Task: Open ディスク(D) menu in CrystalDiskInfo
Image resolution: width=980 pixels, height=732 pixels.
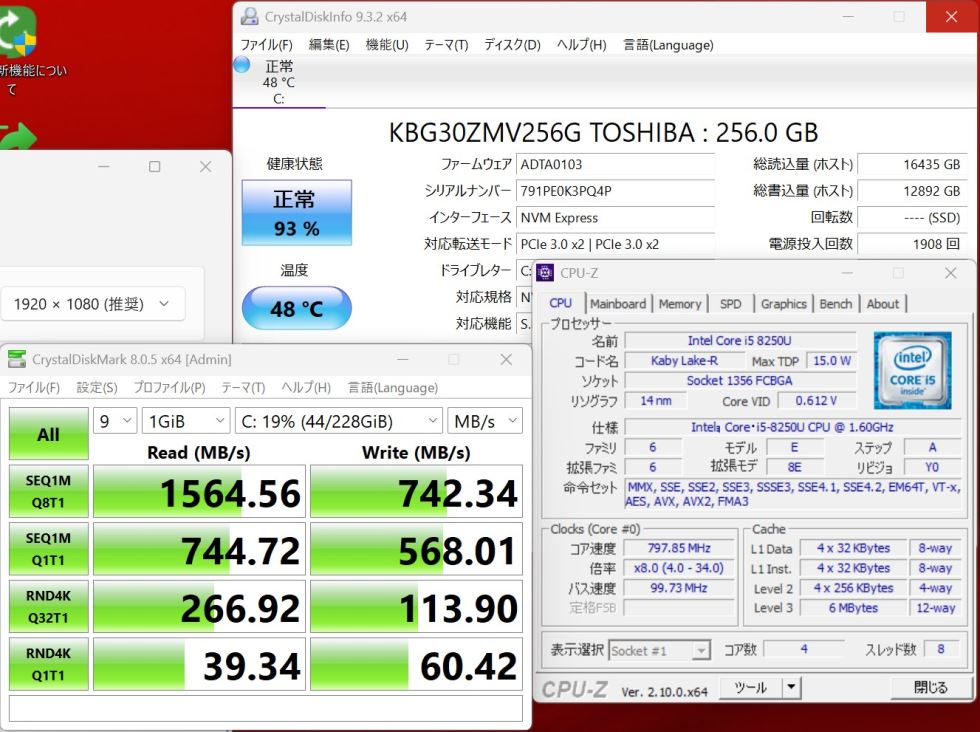Action: point(512,44)
